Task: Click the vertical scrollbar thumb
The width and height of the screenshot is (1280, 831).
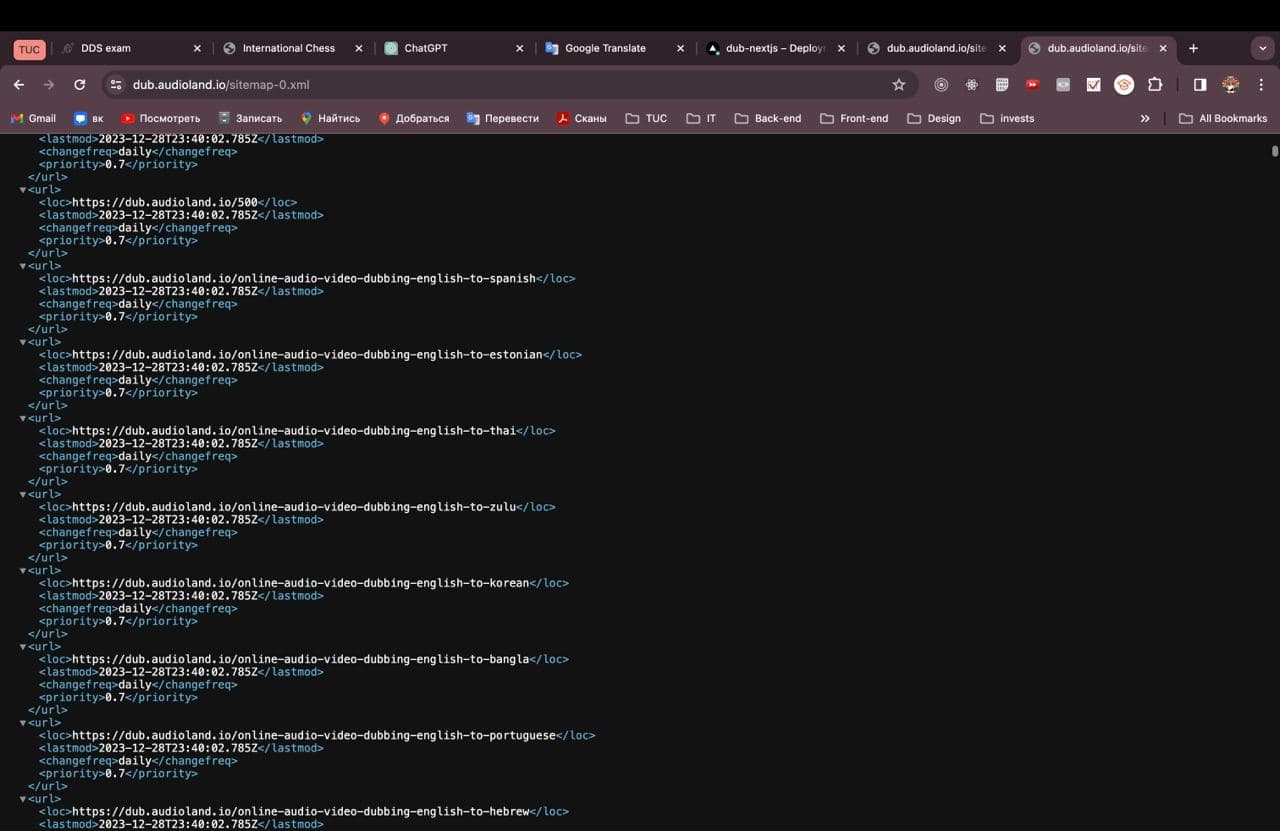Action: (1274, 151)
